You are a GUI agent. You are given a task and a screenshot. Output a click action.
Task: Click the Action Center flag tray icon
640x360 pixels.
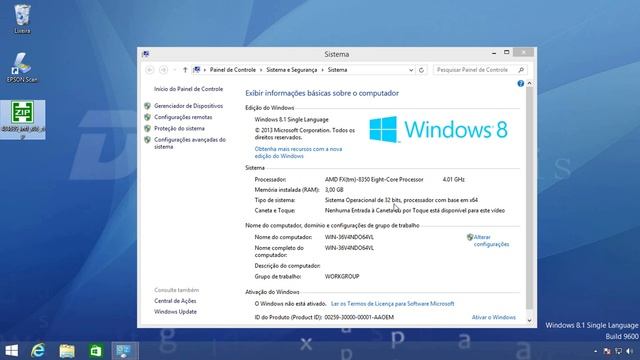click(x=607, y=351)
